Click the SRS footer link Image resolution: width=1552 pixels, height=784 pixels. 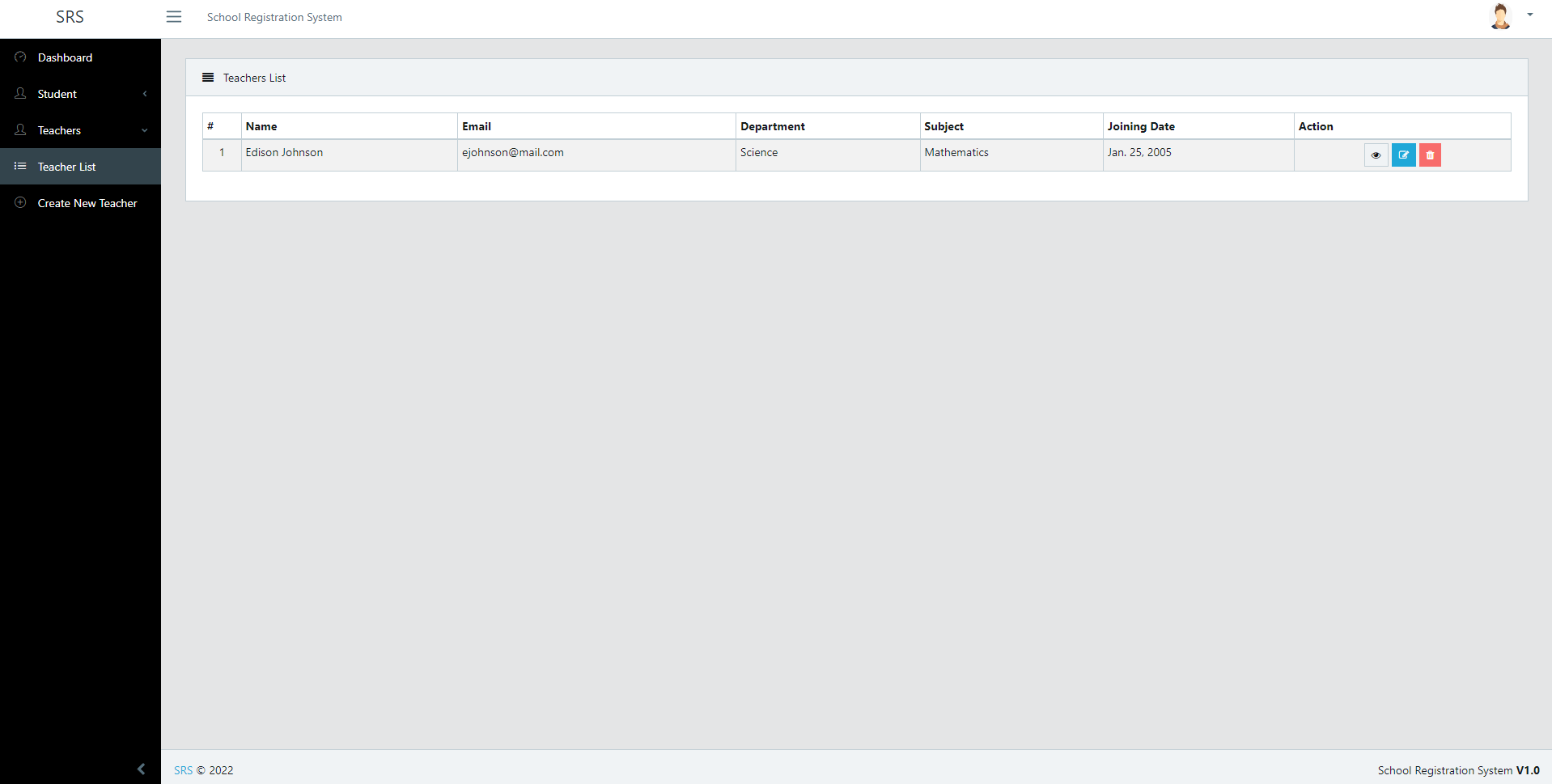pyautogui.click(x=183, y=770)
